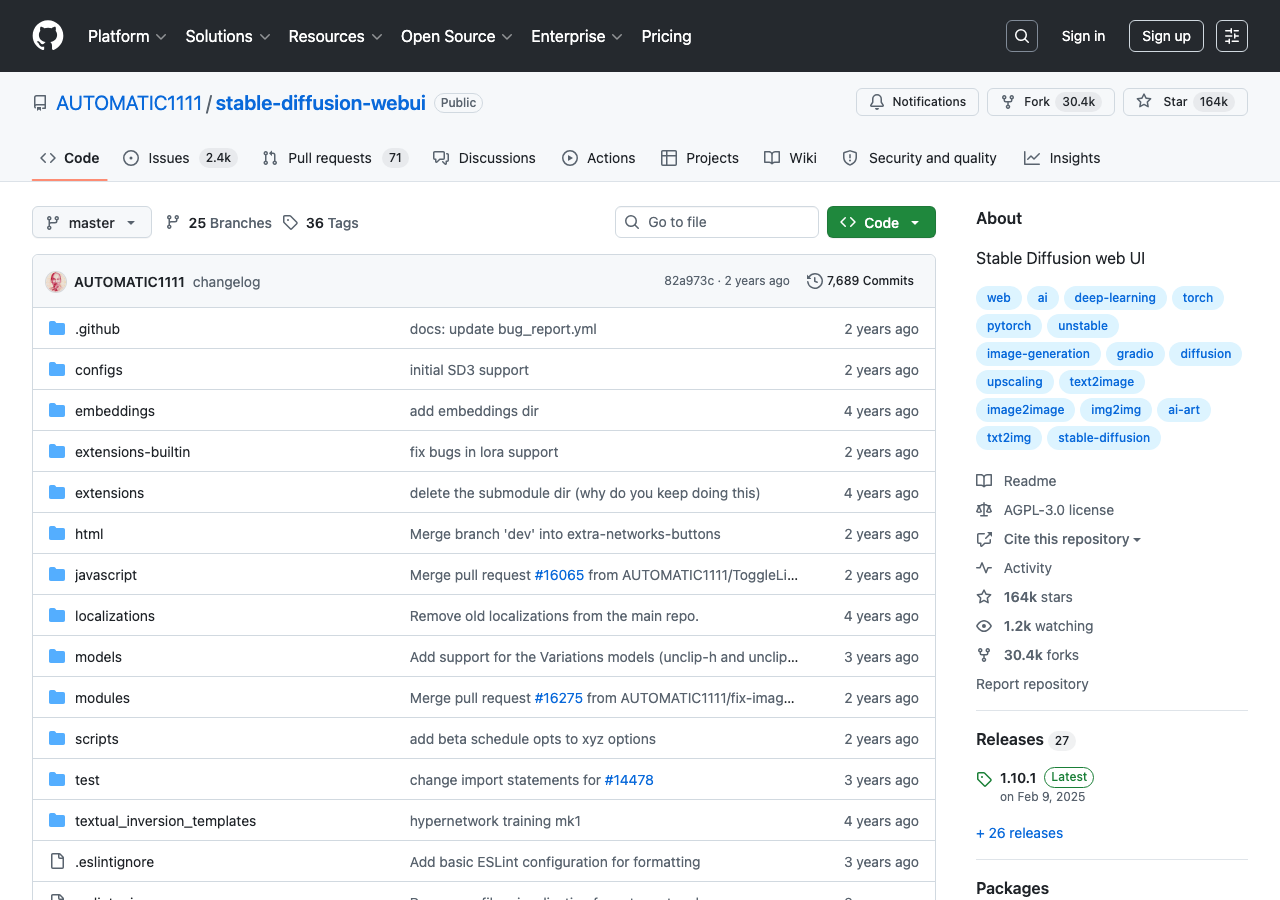
Task: Click the html folder icon
Action: tap(57, 534)
